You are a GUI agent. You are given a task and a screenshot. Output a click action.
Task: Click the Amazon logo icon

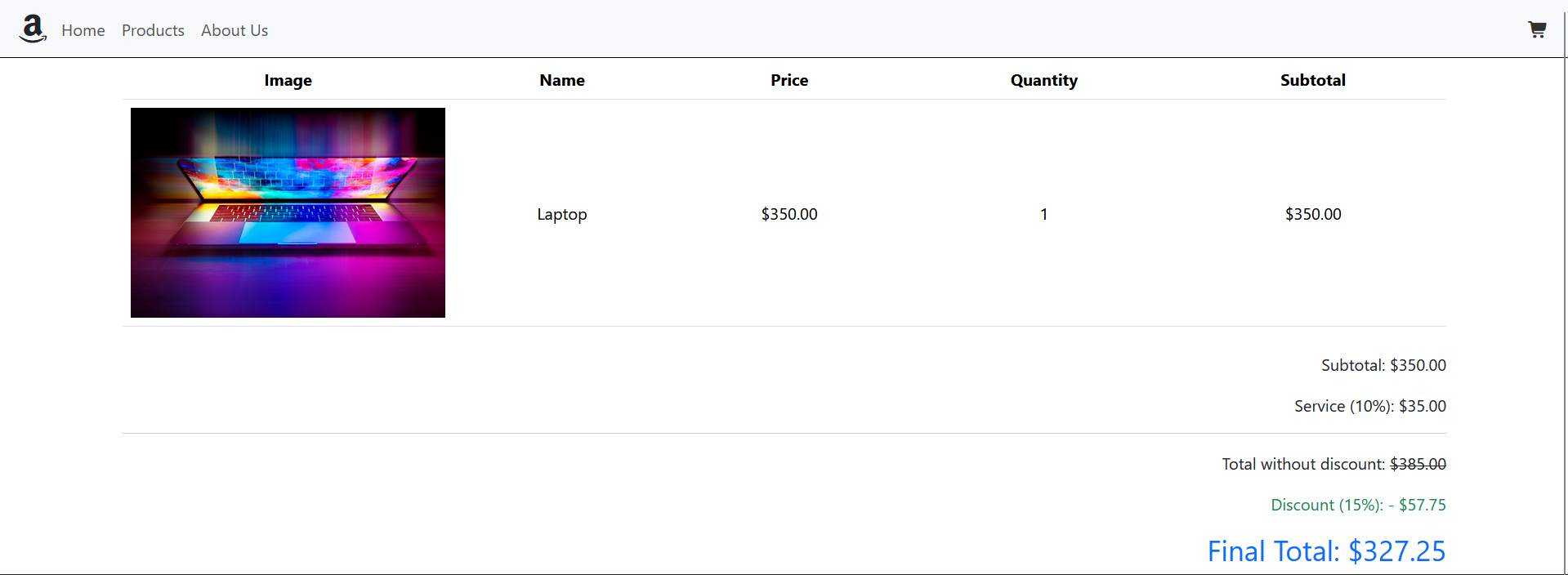coord(33,29)
